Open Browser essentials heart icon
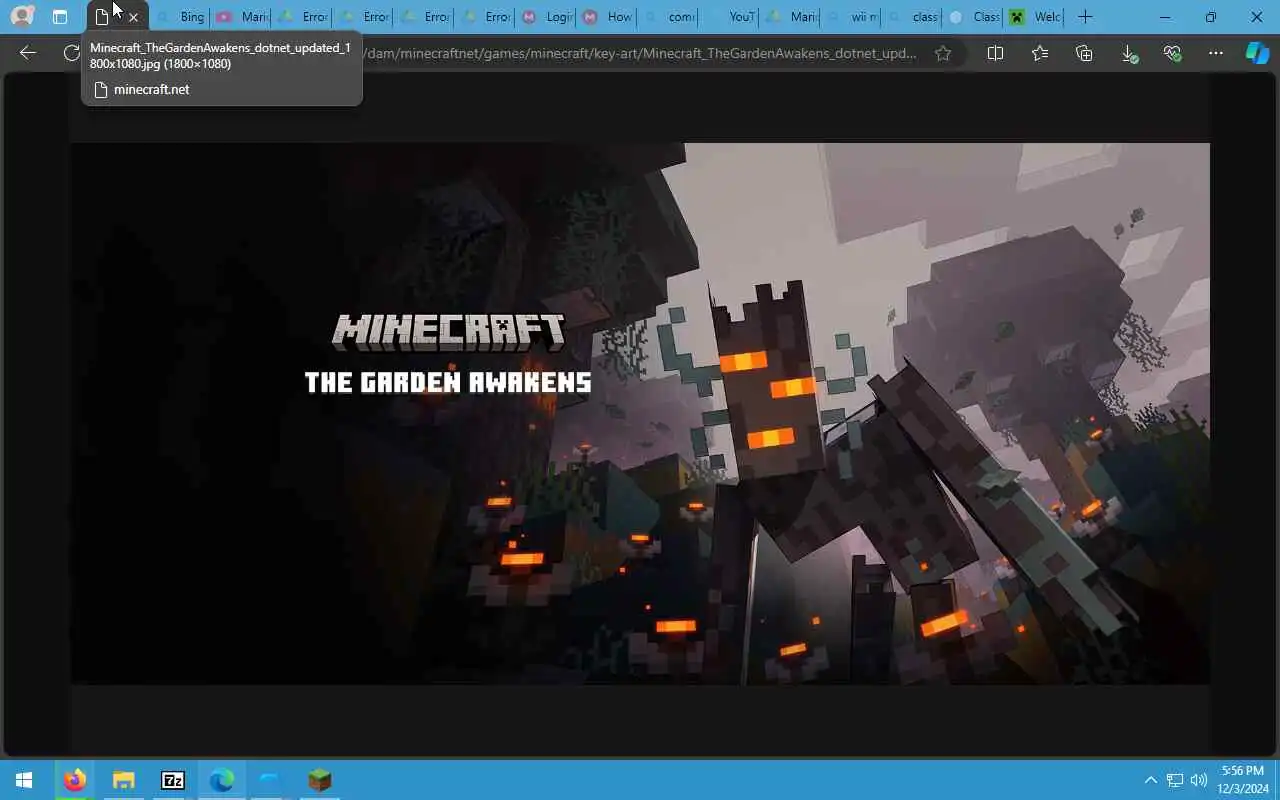This screenshot has height=800, width=1280. (x=1172, y=53)
